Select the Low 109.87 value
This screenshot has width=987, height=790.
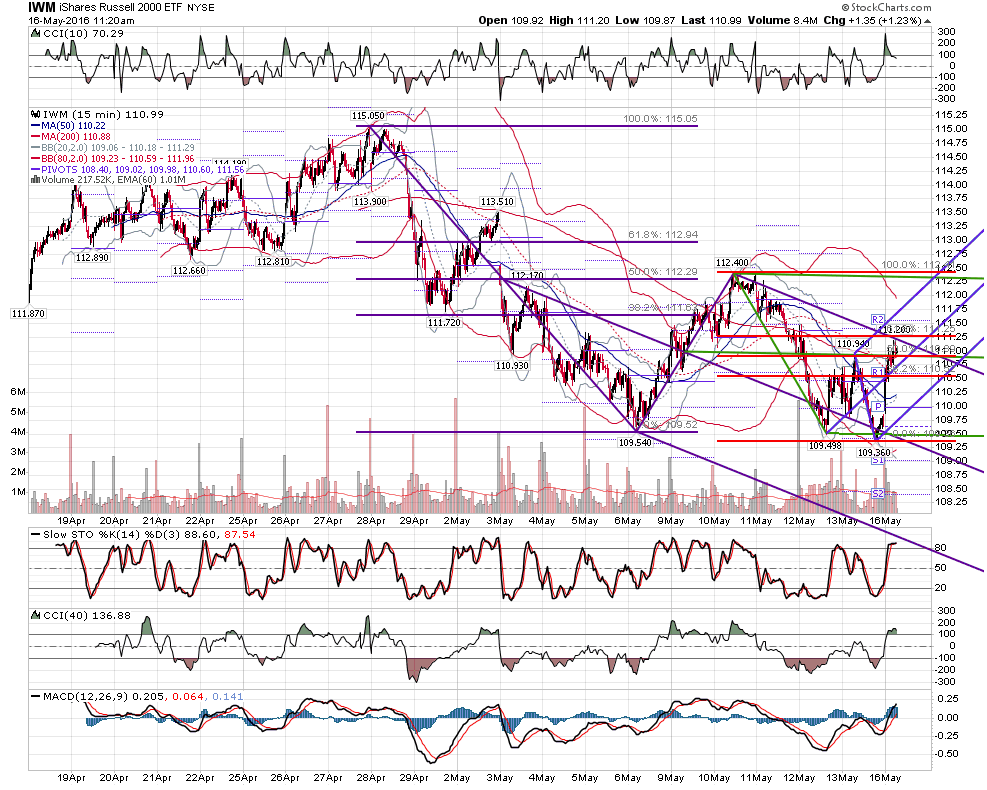(645, 20)
